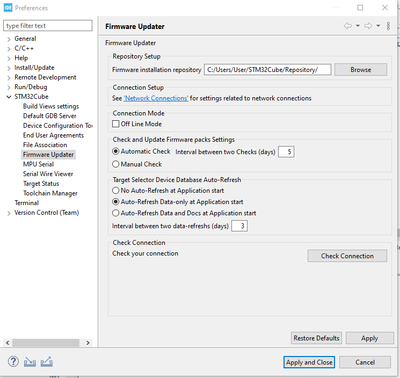The height and width of the screenshot is (378, 400).
Task: Open the Serial Wire Viewer page
Action: coord(48,174)
